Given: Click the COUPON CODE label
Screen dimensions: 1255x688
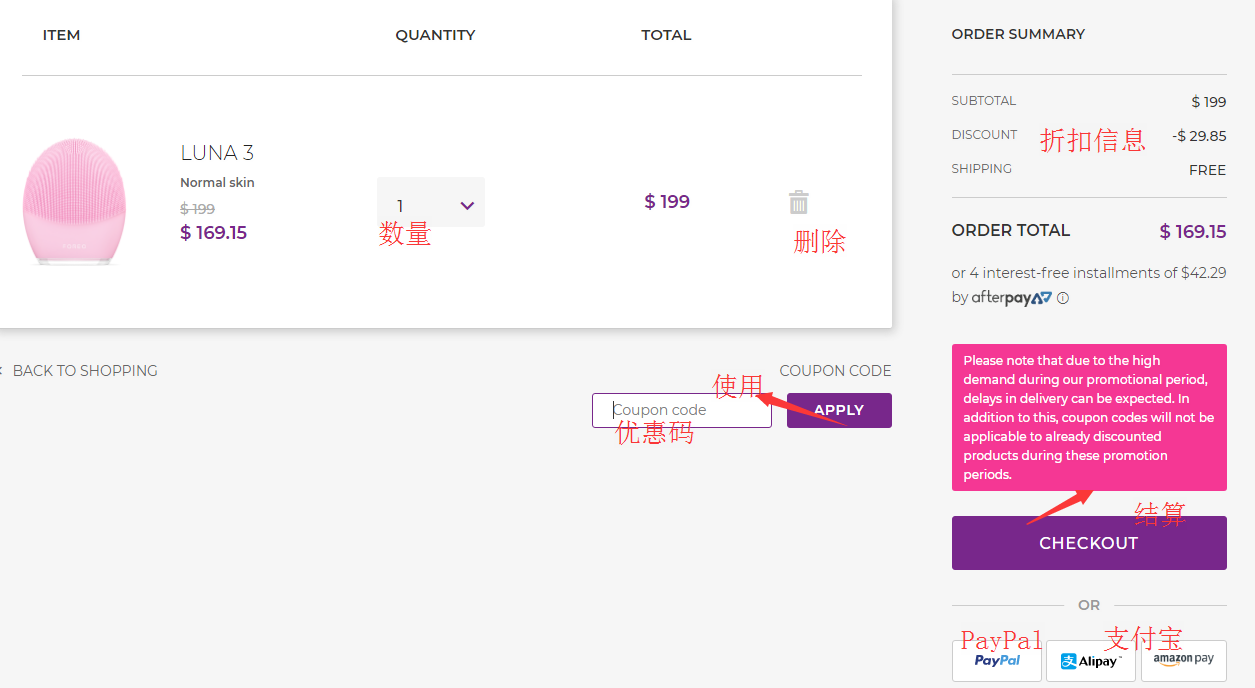Looking at the screenshot, I should click(835, 371).
